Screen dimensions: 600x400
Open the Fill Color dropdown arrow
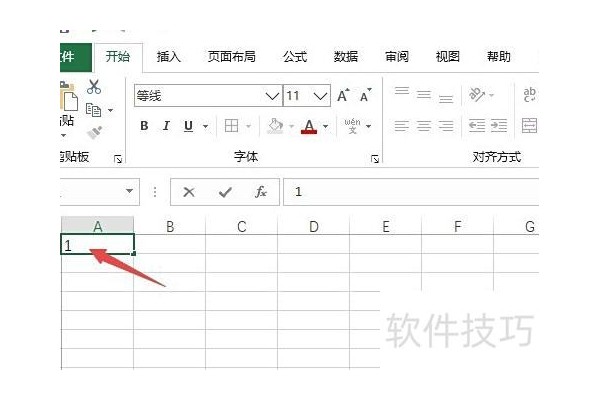pyautogui.click(x=292, y=126)
